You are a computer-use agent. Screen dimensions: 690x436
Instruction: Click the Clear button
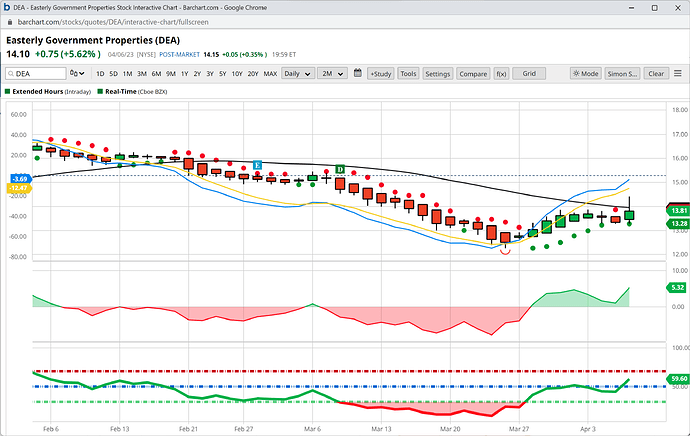(x=656, y=73)
